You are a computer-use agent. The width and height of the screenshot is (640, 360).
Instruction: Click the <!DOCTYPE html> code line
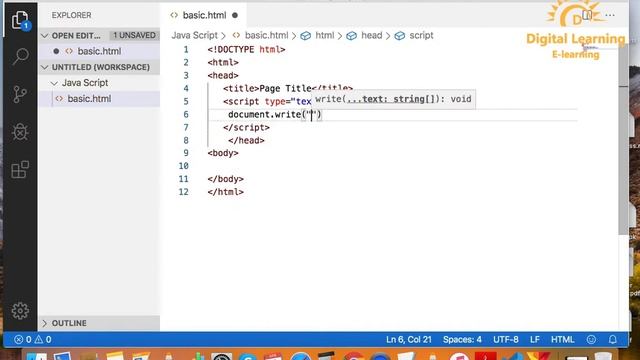click(246, 50)
